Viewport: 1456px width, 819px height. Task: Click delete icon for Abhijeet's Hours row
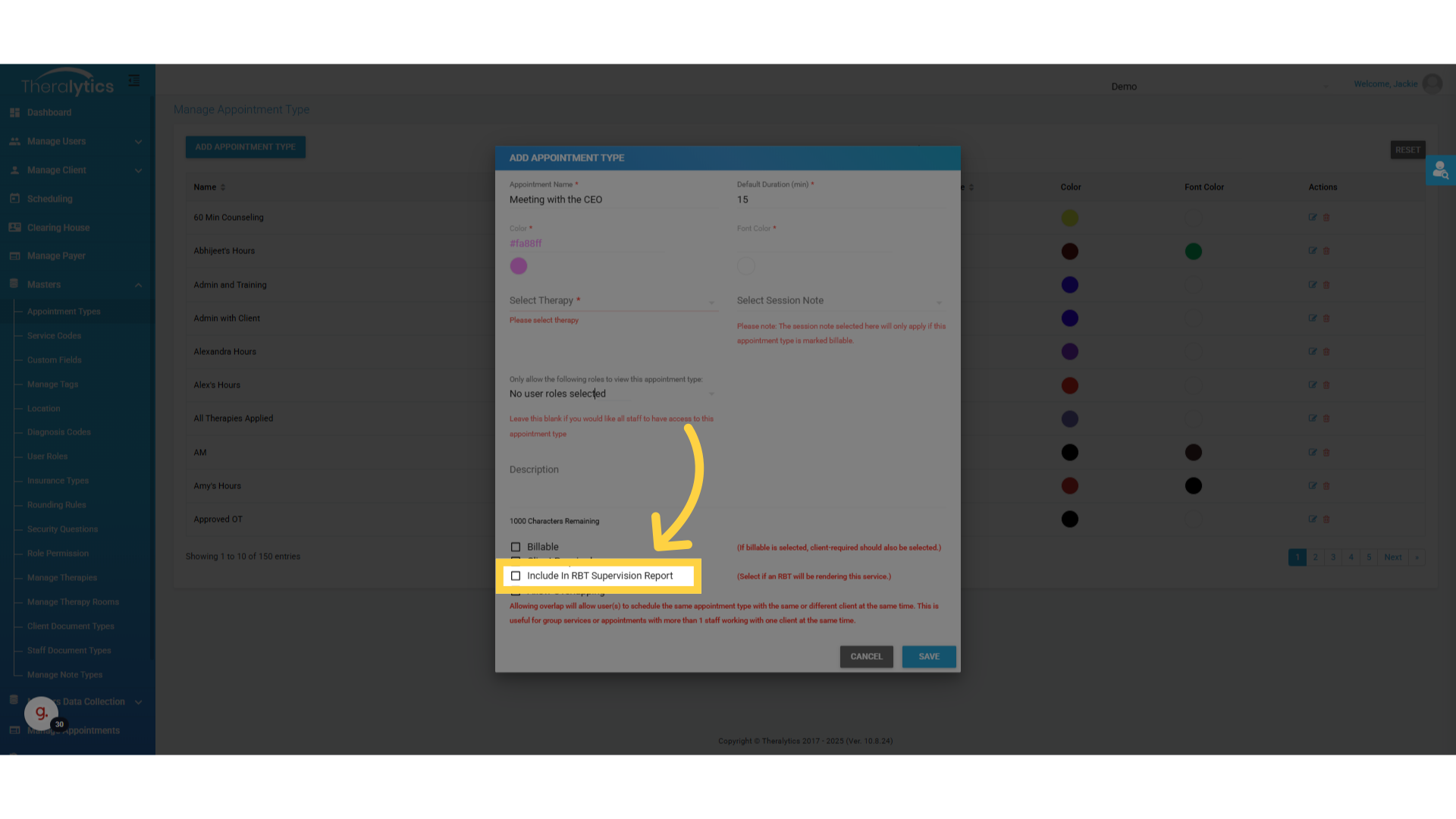coord(1326,251)
